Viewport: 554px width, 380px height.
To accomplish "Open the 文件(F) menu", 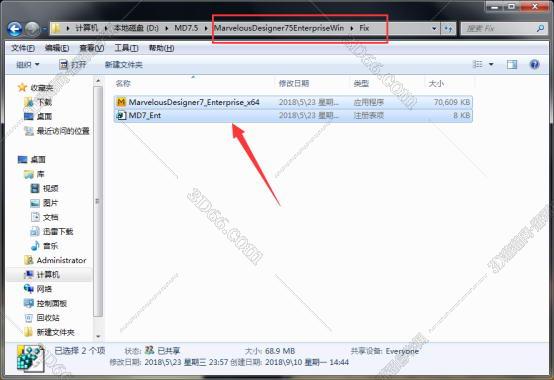I will (23, 48).
